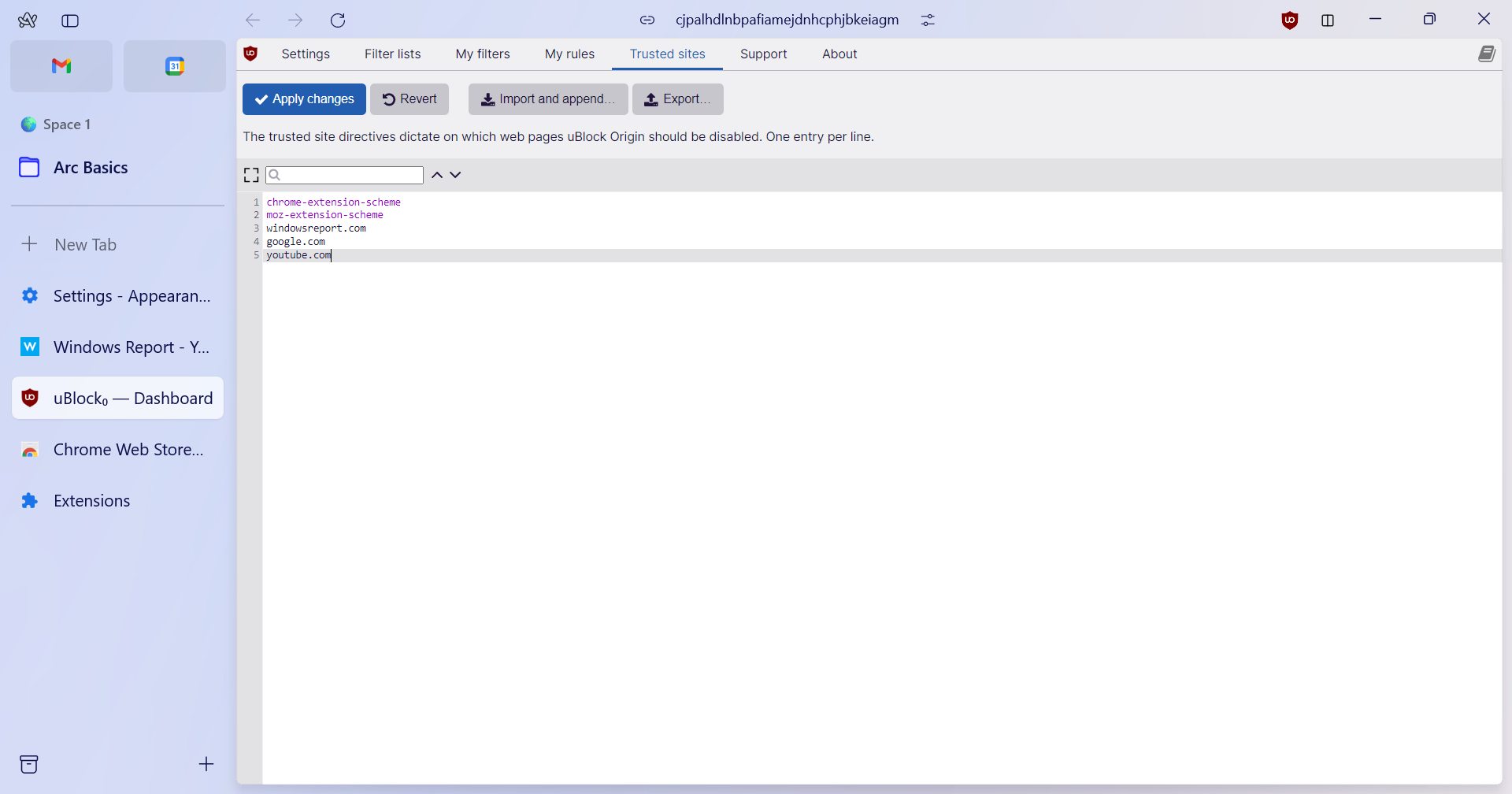Click the address bar URL text
The height and width of the screenshot is (794, 1512).
pos(787,20)
